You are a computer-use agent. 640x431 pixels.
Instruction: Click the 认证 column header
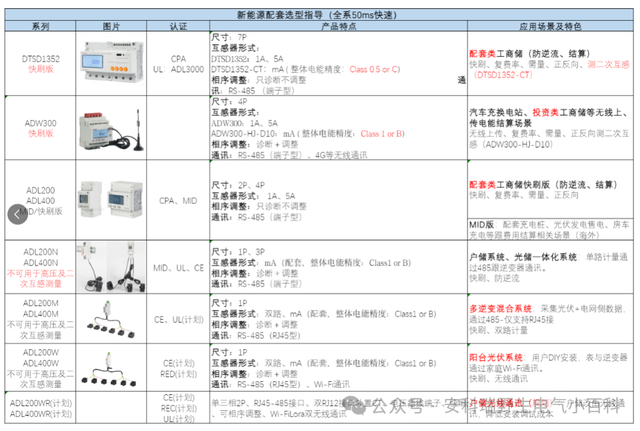pos(178,27)
